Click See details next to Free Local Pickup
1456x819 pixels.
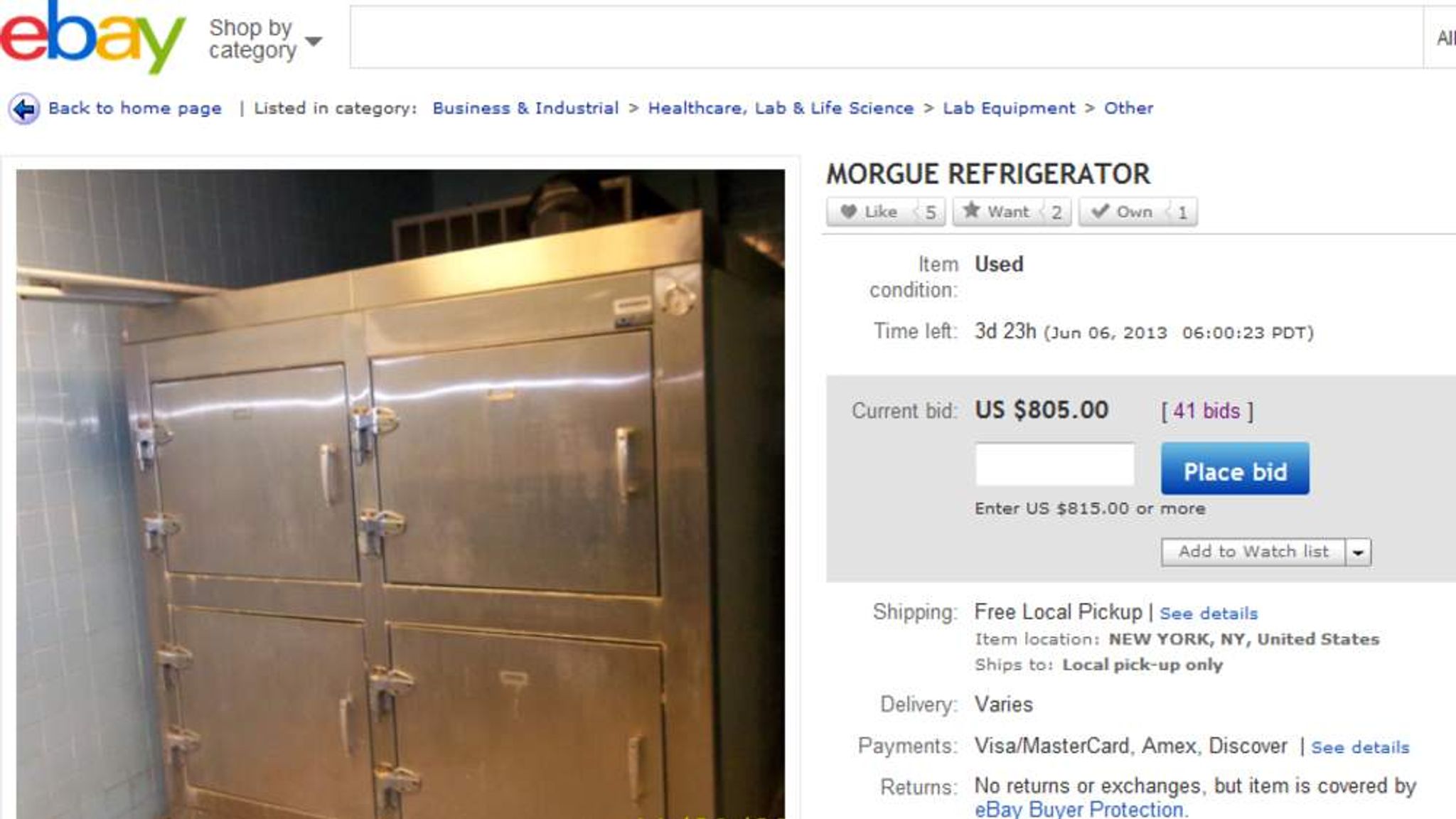[x=1209, y=614]
